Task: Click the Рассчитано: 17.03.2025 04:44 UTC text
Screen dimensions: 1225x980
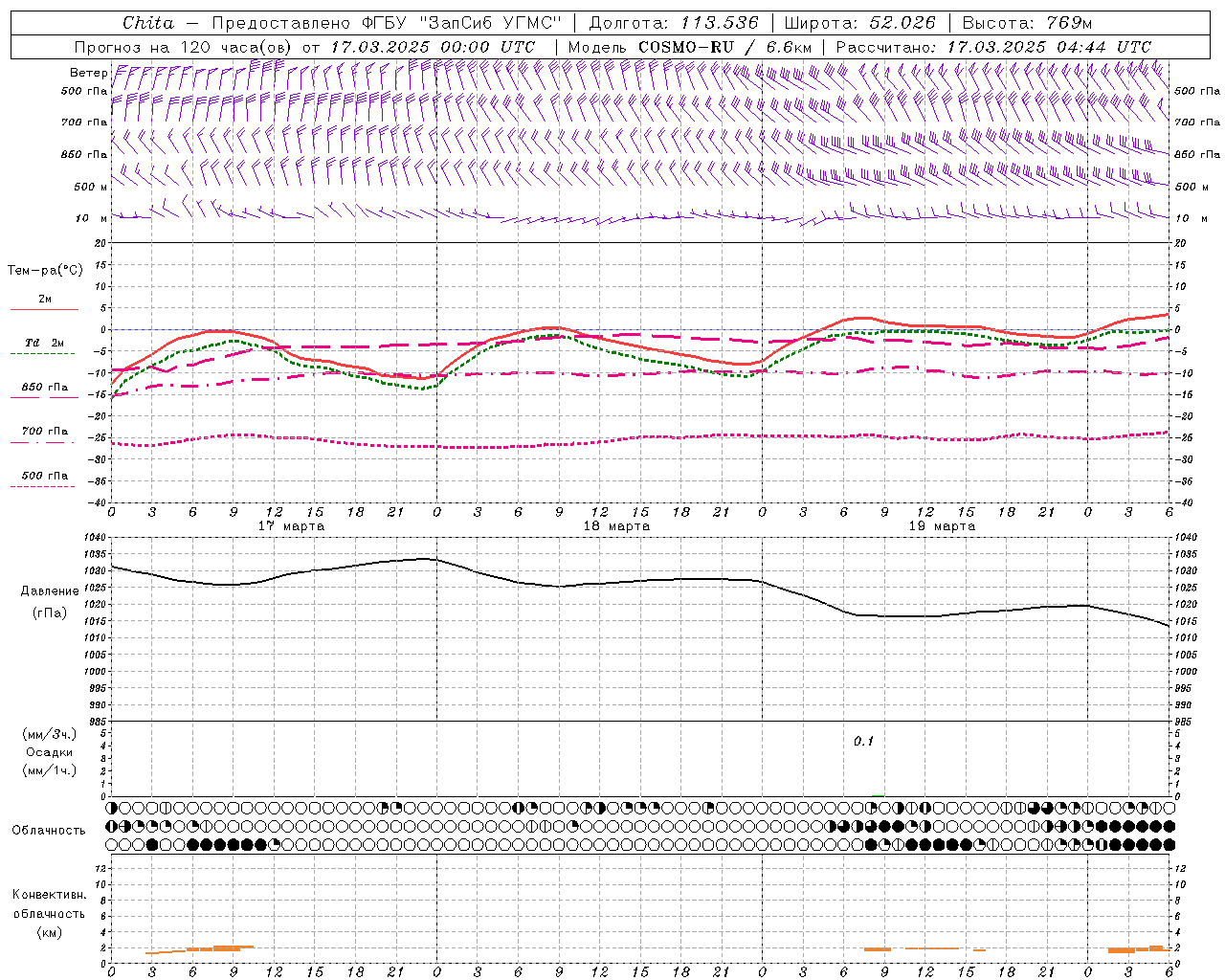Action: coord(993,47)
